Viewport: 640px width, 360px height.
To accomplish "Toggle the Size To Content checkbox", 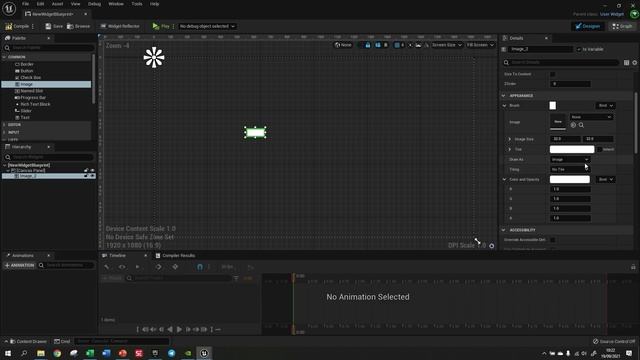I will [x=553, y=74].
